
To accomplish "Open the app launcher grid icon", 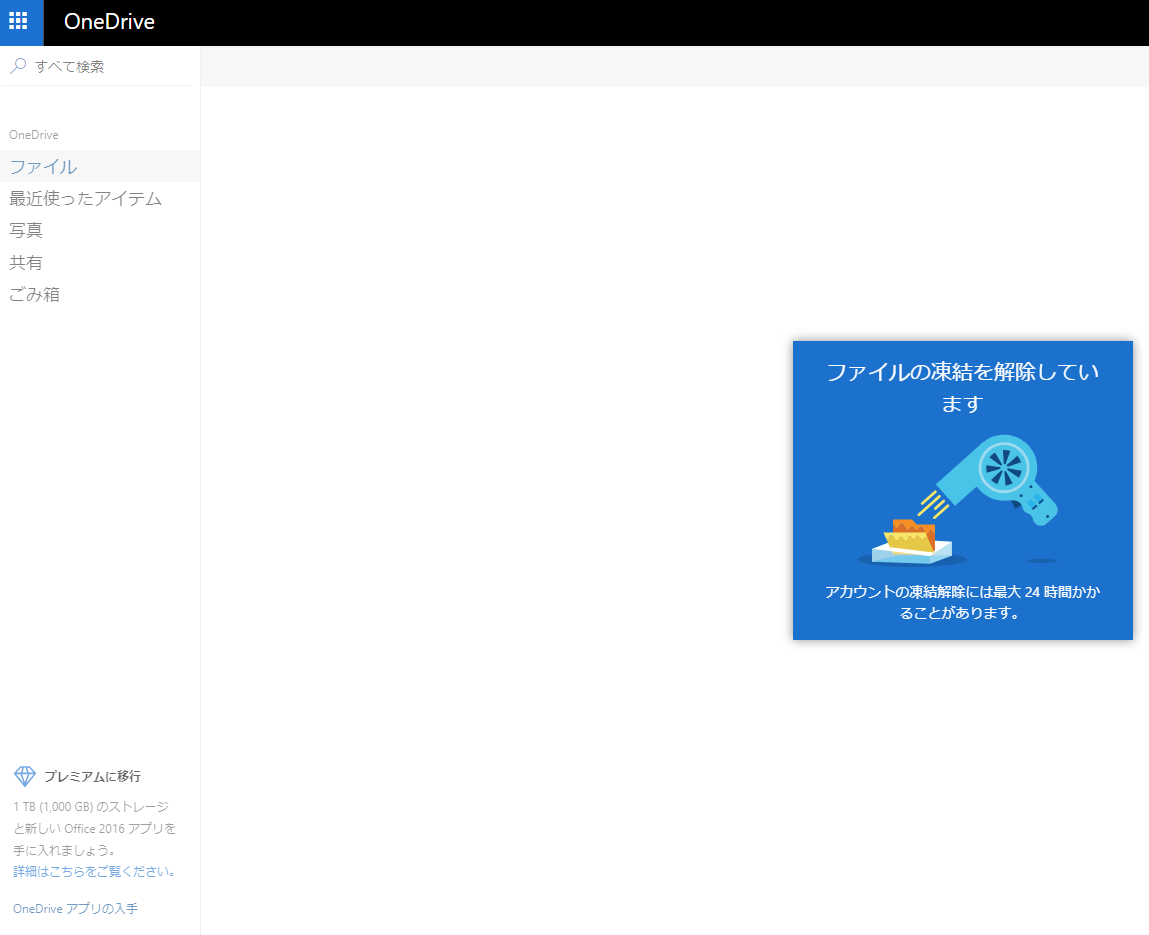I will click(18, 21).
